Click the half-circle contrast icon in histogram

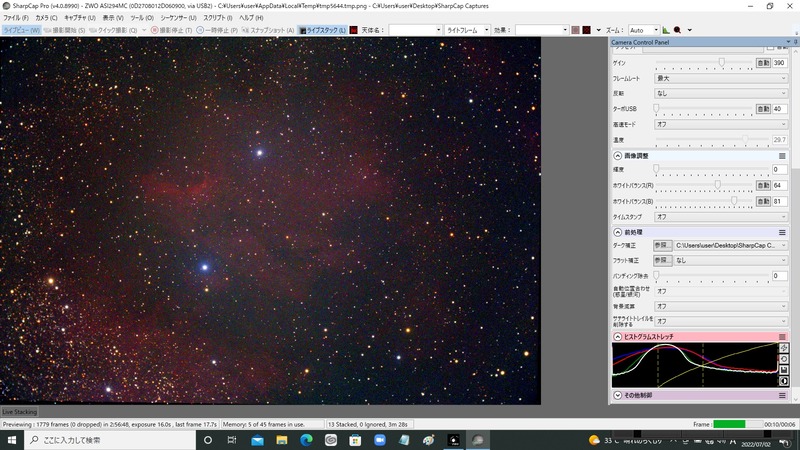[784, 381]
